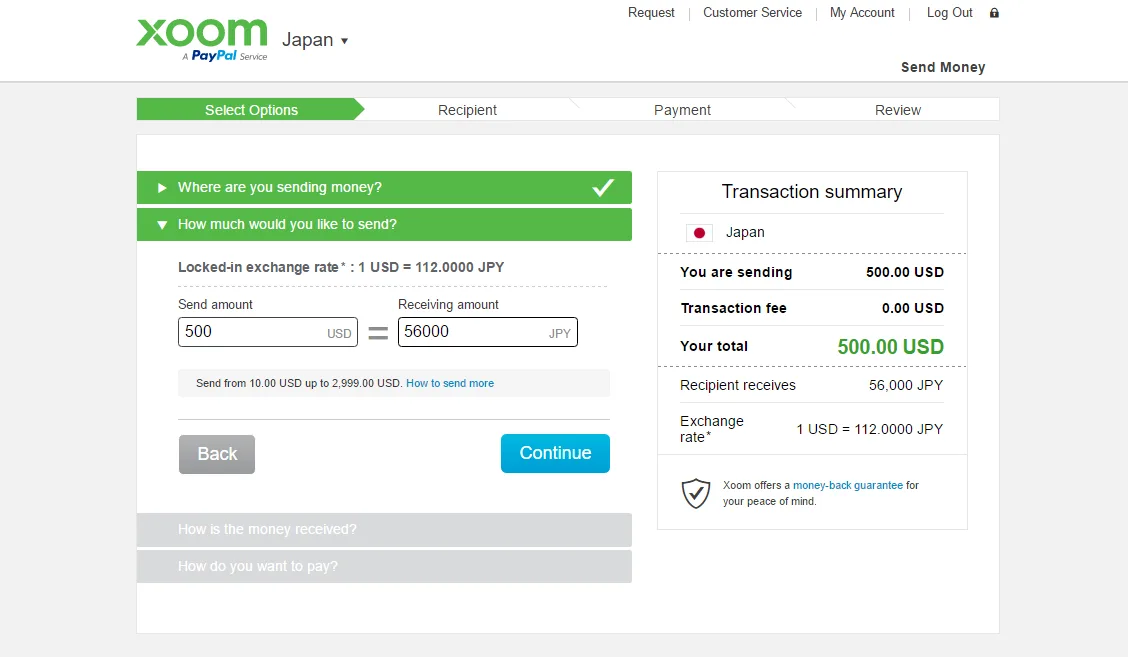Open the 'How to send more' link

[450, 384]
